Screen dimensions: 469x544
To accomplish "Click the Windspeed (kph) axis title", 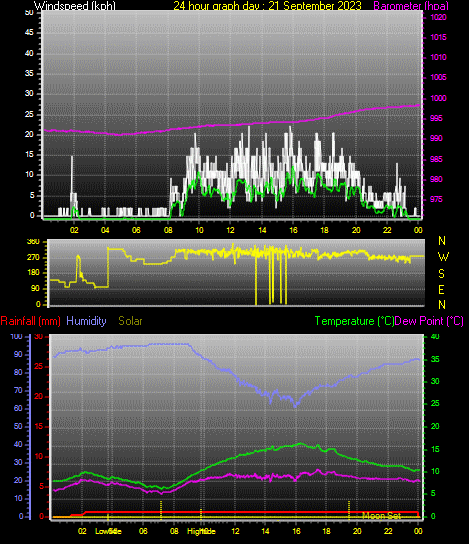I will [x=75, y=6].
